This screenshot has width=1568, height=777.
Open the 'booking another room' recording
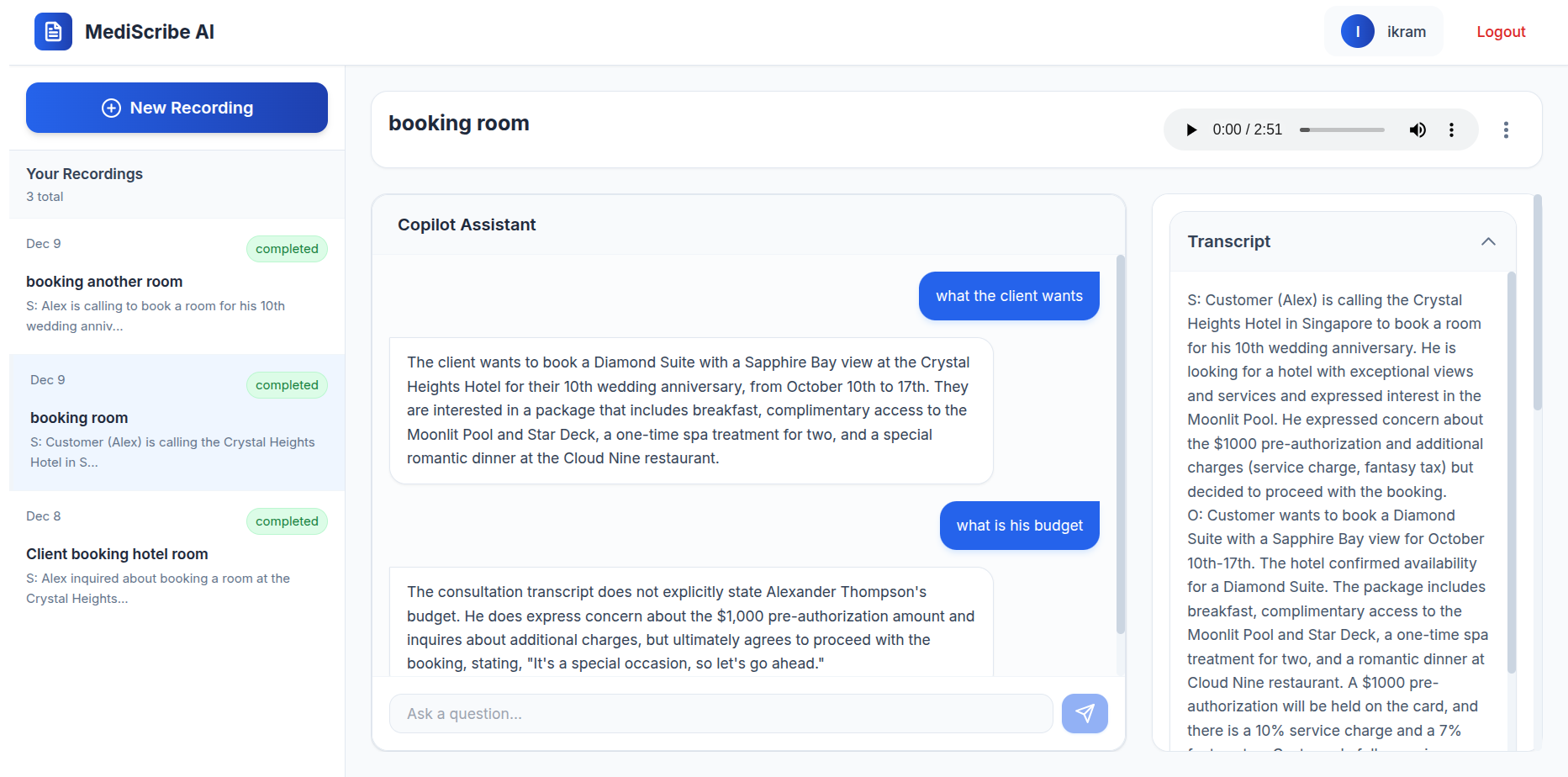tap(177, 286)
